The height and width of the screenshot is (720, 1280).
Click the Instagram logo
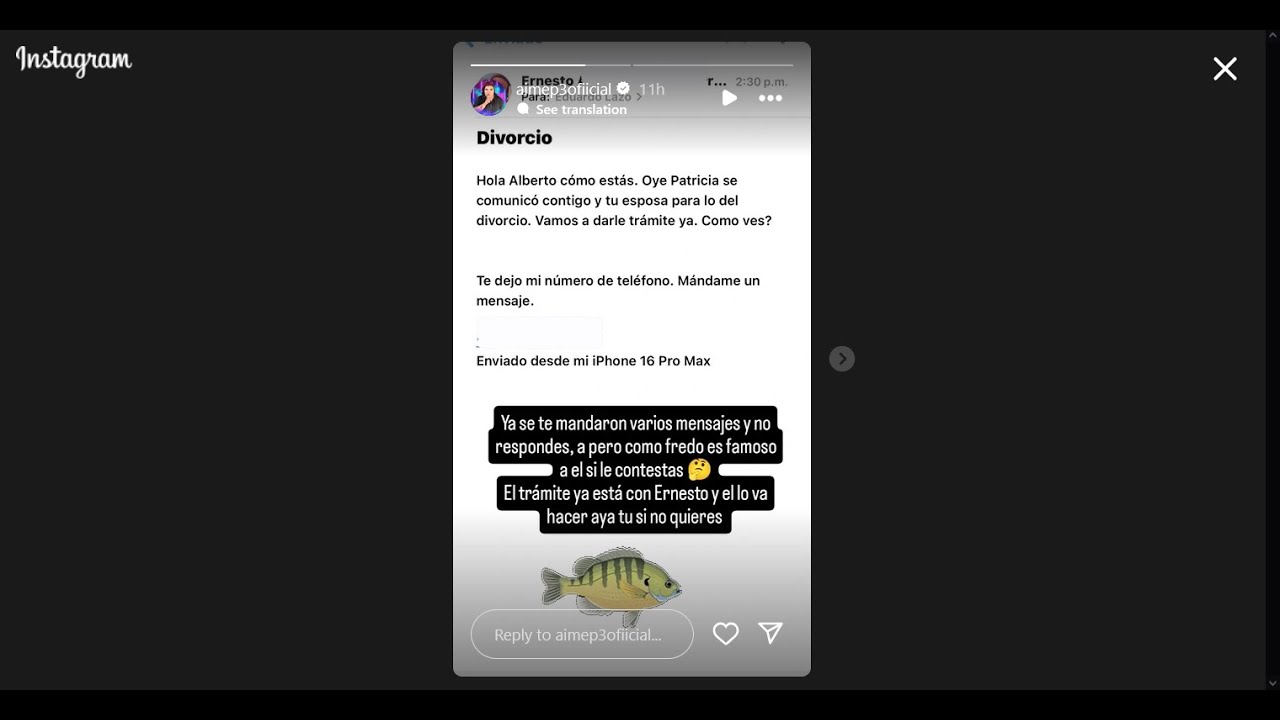(x=74, y=61)
